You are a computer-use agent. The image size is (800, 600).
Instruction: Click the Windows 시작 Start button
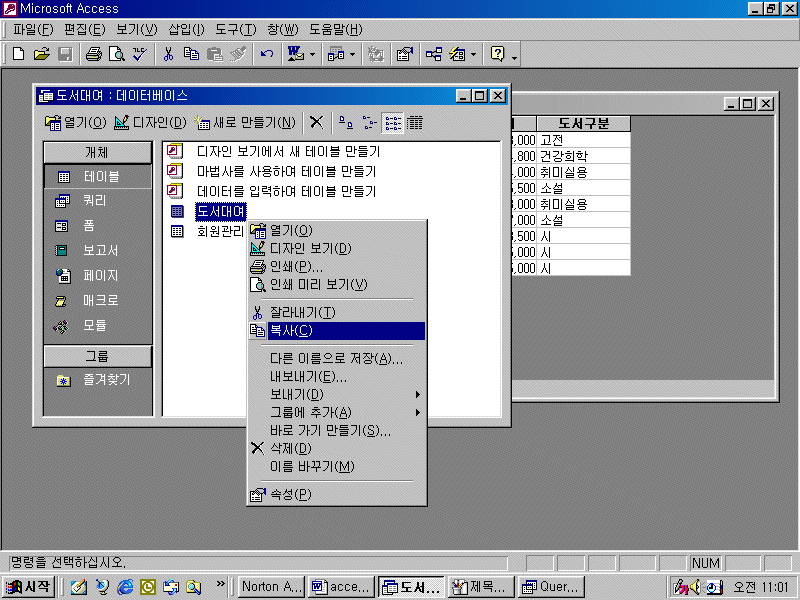click(30, 587)
